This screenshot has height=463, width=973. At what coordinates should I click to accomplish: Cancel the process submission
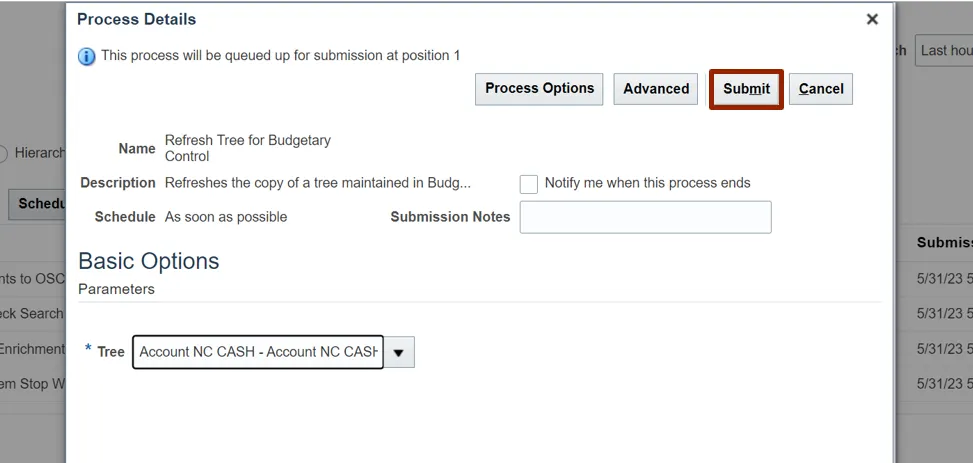click(821, 89)
